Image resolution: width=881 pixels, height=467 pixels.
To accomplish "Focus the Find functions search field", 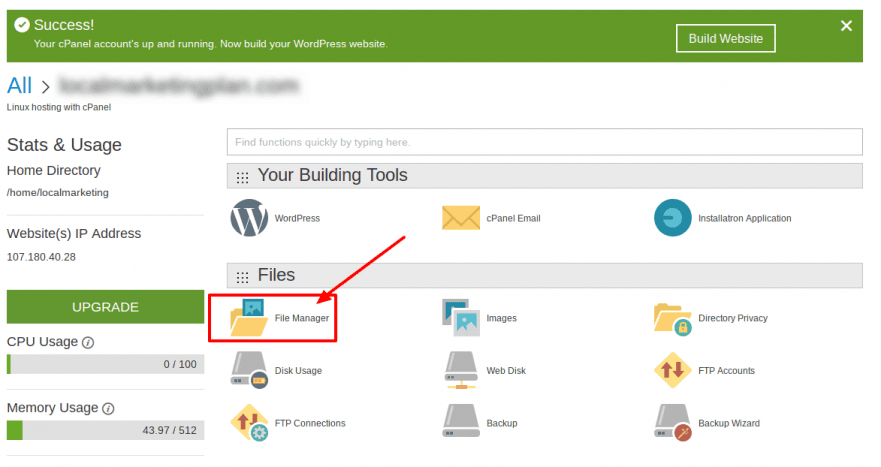I will [544, 142].
